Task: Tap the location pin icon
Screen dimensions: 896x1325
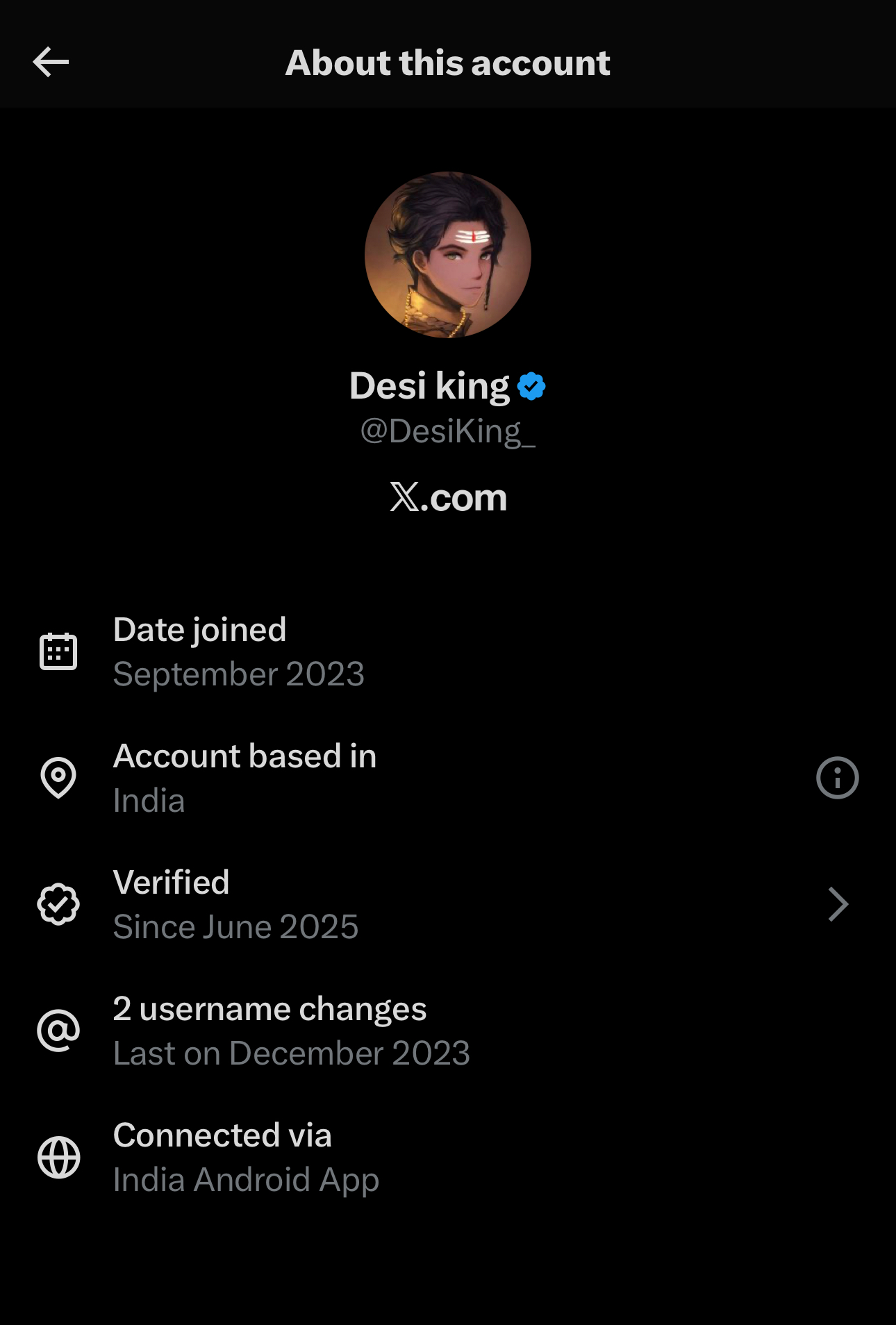Action: coord(58,777)
